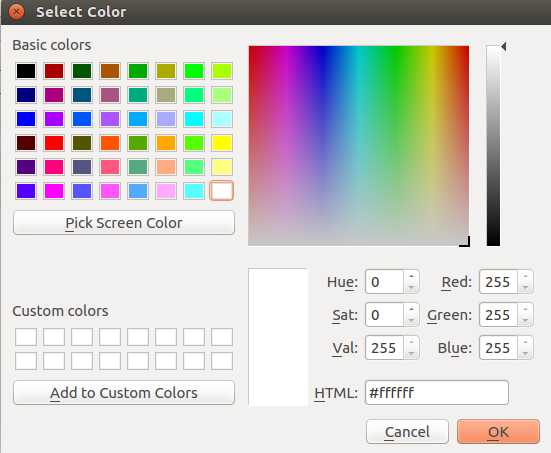Click the Green number input field
Screen dimensions: 551x453
[498, 315]
